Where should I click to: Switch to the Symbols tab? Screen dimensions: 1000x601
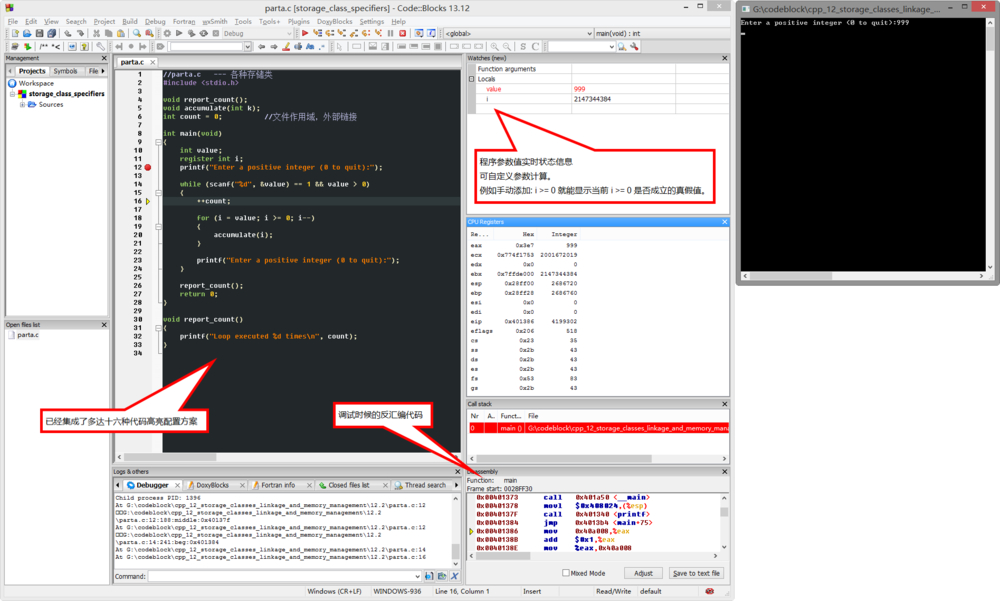65,71
